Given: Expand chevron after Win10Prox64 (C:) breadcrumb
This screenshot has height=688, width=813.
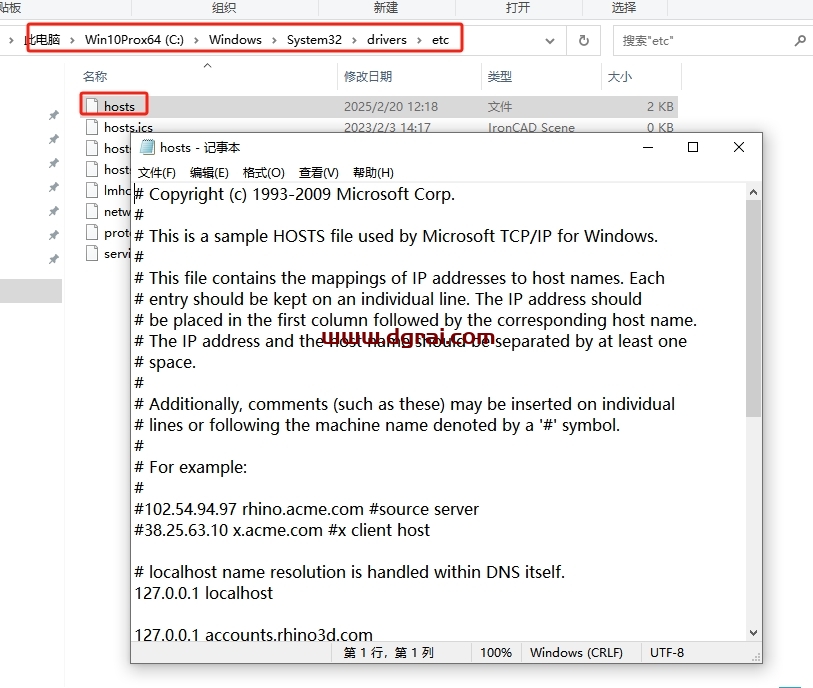Looking at the screenshot, I should click(x=197, y=40).
